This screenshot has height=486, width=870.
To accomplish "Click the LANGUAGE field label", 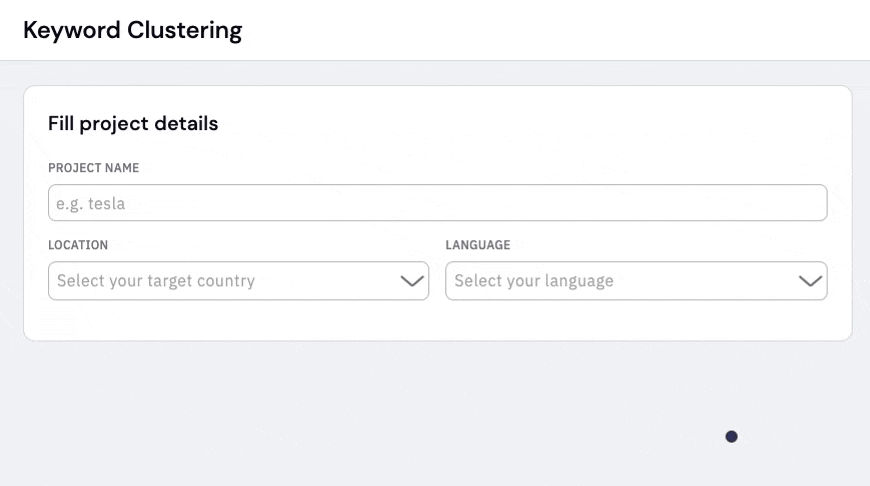I will [478, 245].
